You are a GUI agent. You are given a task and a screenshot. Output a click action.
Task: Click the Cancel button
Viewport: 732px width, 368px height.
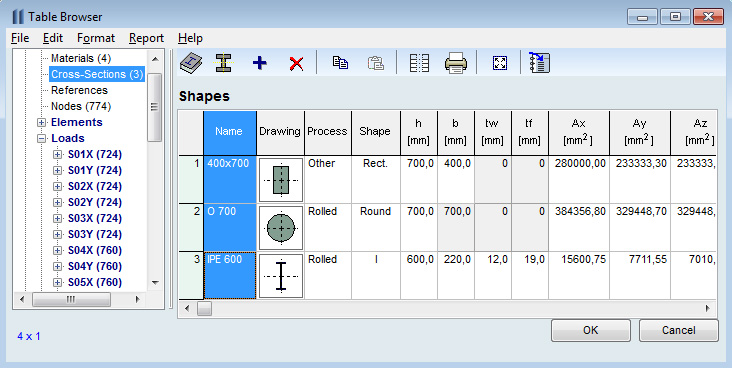point(678,330)
